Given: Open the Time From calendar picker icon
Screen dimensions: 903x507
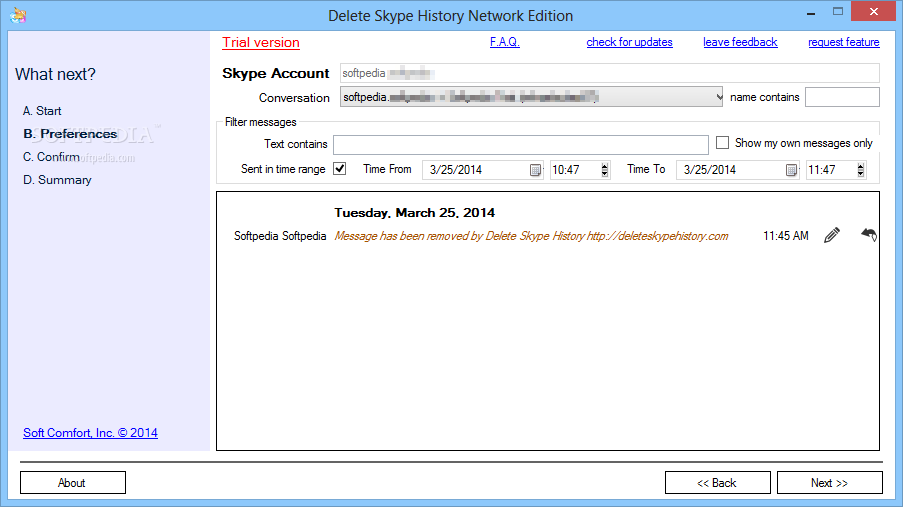Looking at the screenshot, I should coord(535,170).
